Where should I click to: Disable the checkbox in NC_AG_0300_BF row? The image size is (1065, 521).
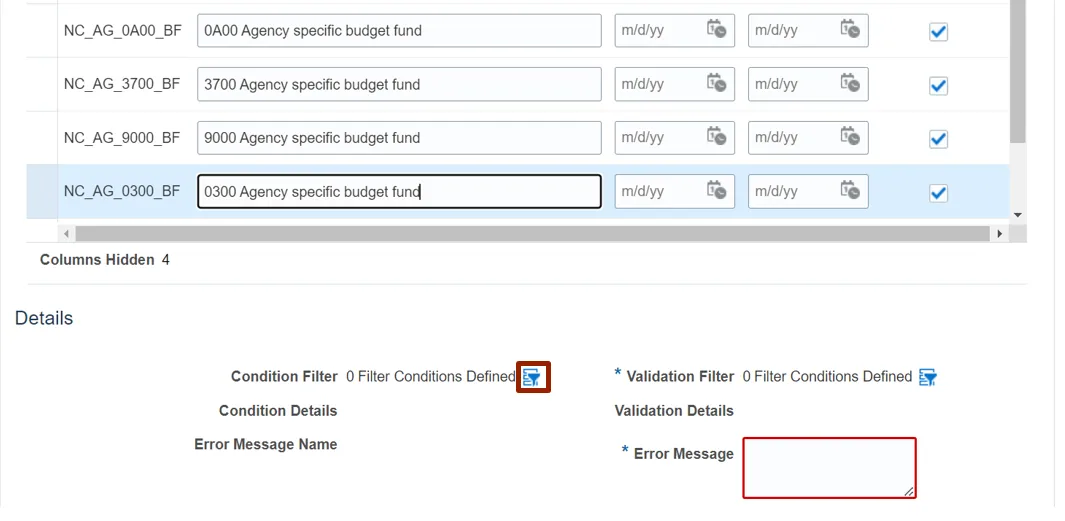(x=938, y=193)
